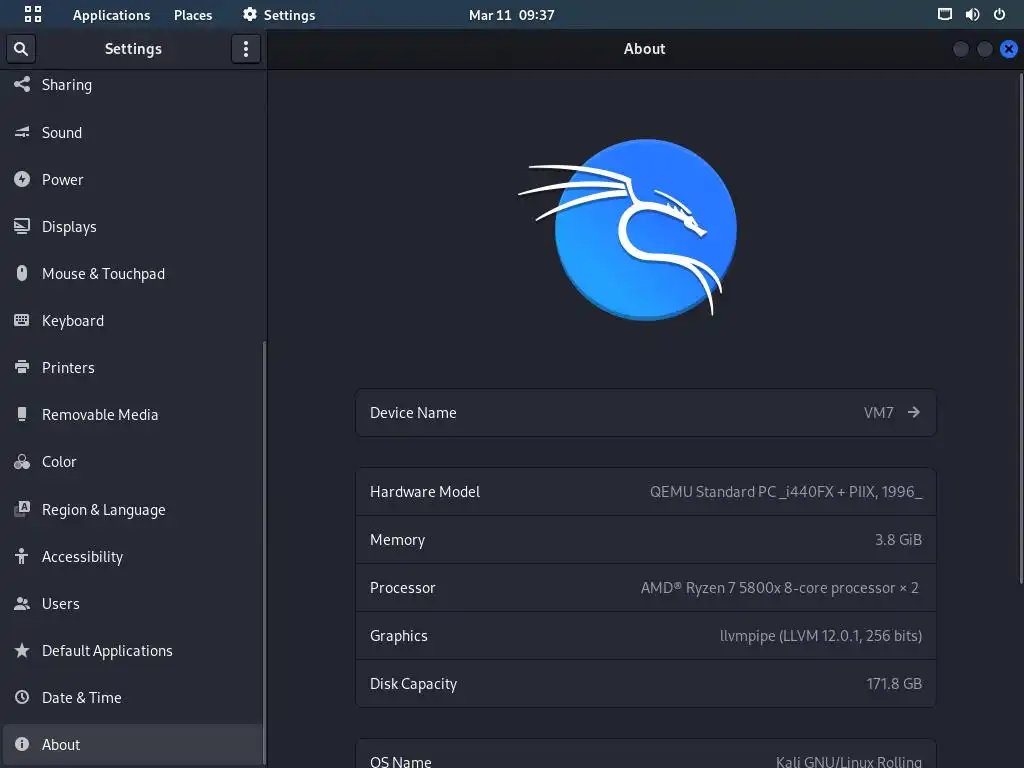Click the Keyboard icon in sidebar
1024x768 pixels.
pyautogui.click(x=22, y=320)
